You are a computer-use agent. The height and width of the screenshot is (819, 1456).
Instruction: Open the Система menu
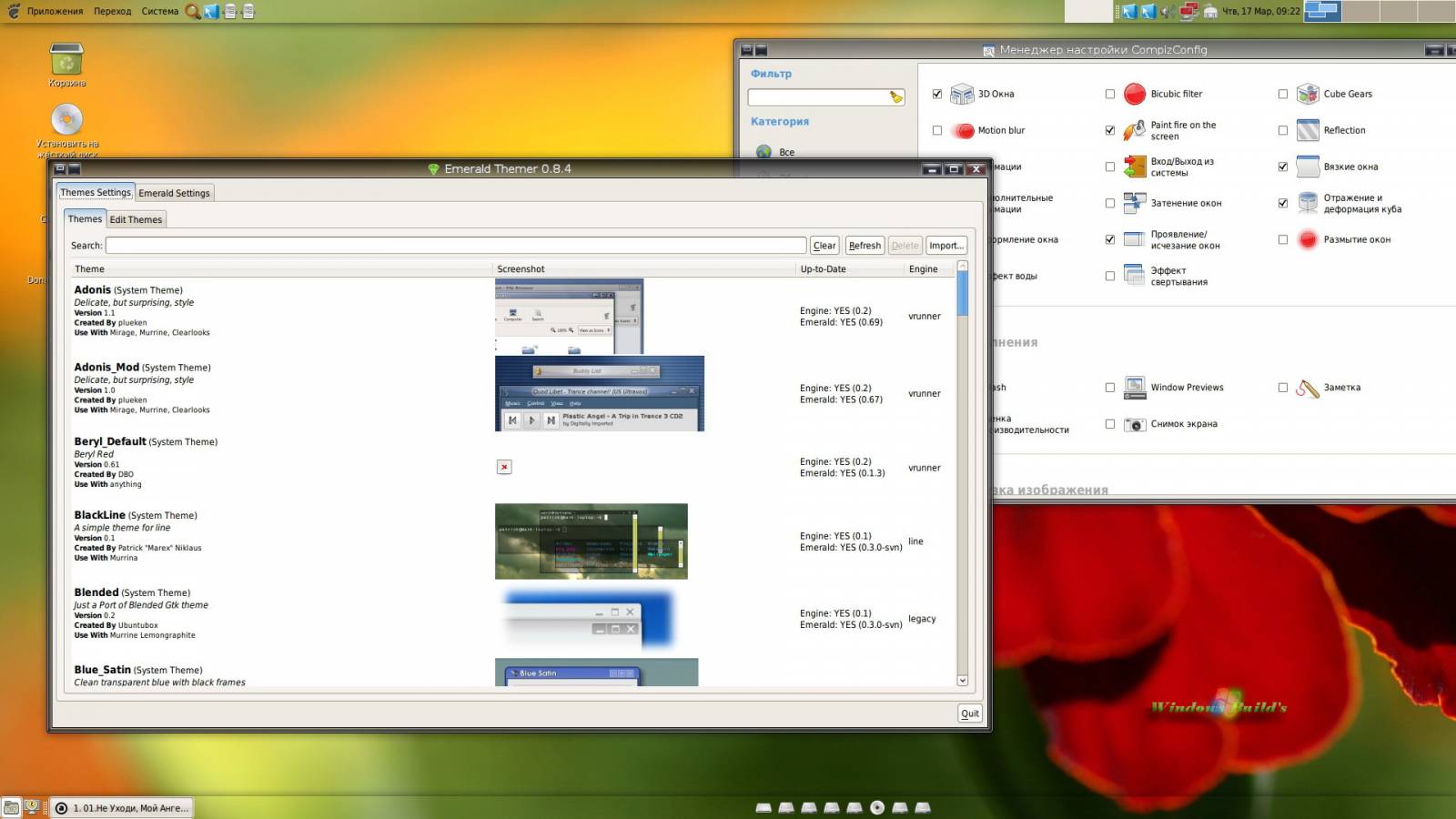(159, 11)
